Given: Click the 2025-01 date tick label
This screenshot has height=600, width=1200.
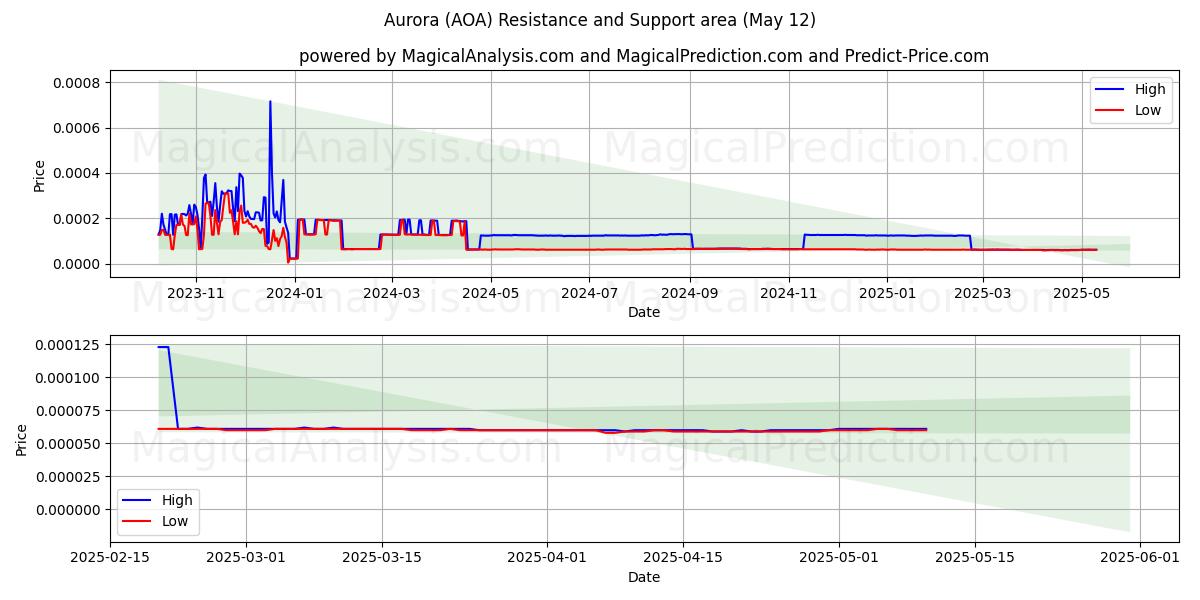Looking at the screenshot, I should click(887, 293).
